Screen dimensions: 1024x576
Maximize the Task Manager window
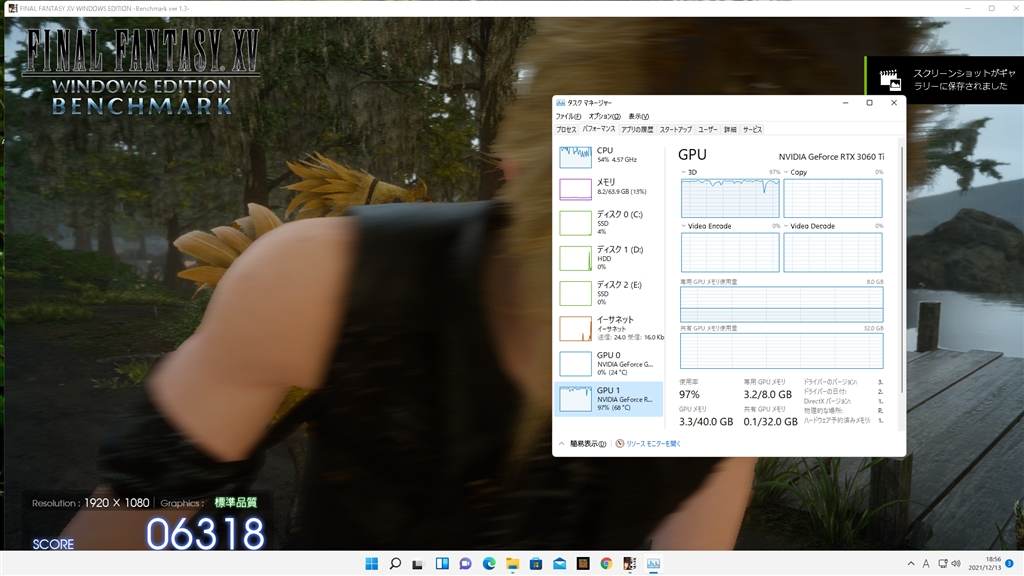point(869,103)
